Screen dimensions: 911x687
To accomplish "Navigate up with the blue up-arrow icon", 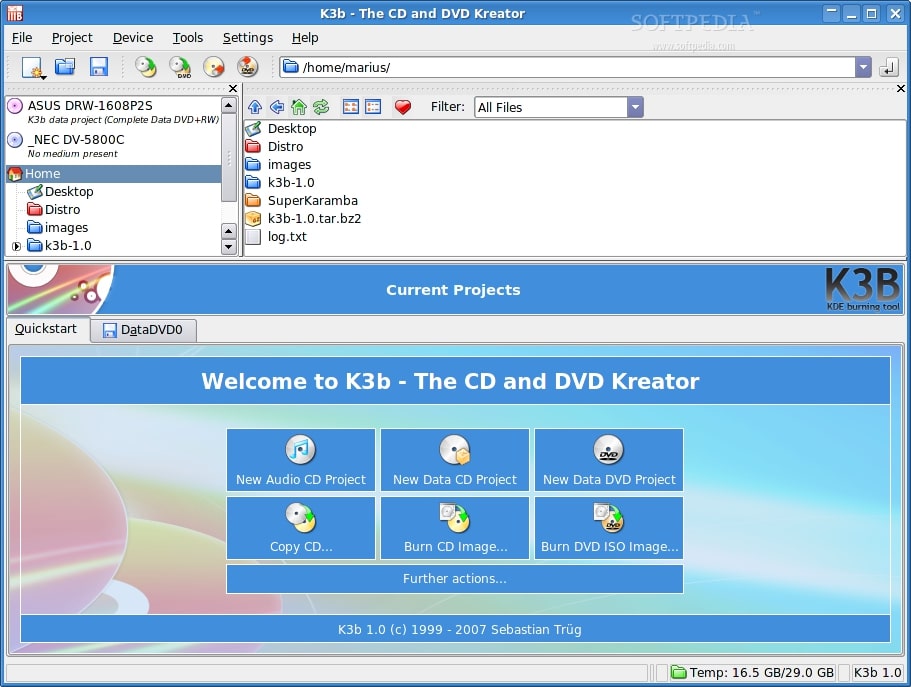I will 255,107.
